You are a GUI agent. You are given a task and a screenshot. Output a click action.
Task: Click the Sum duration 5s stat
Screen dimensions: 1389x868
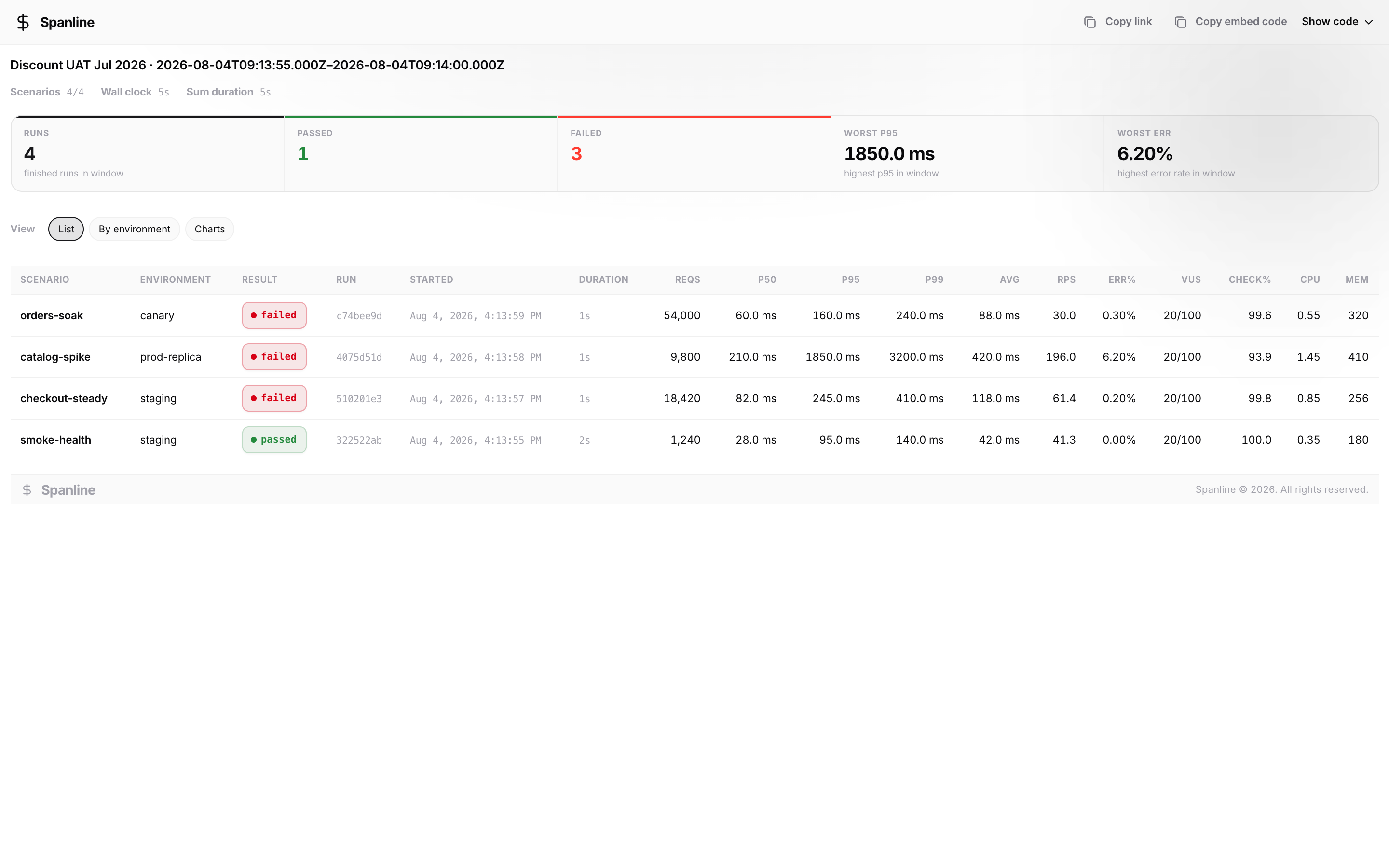point(229,92)
